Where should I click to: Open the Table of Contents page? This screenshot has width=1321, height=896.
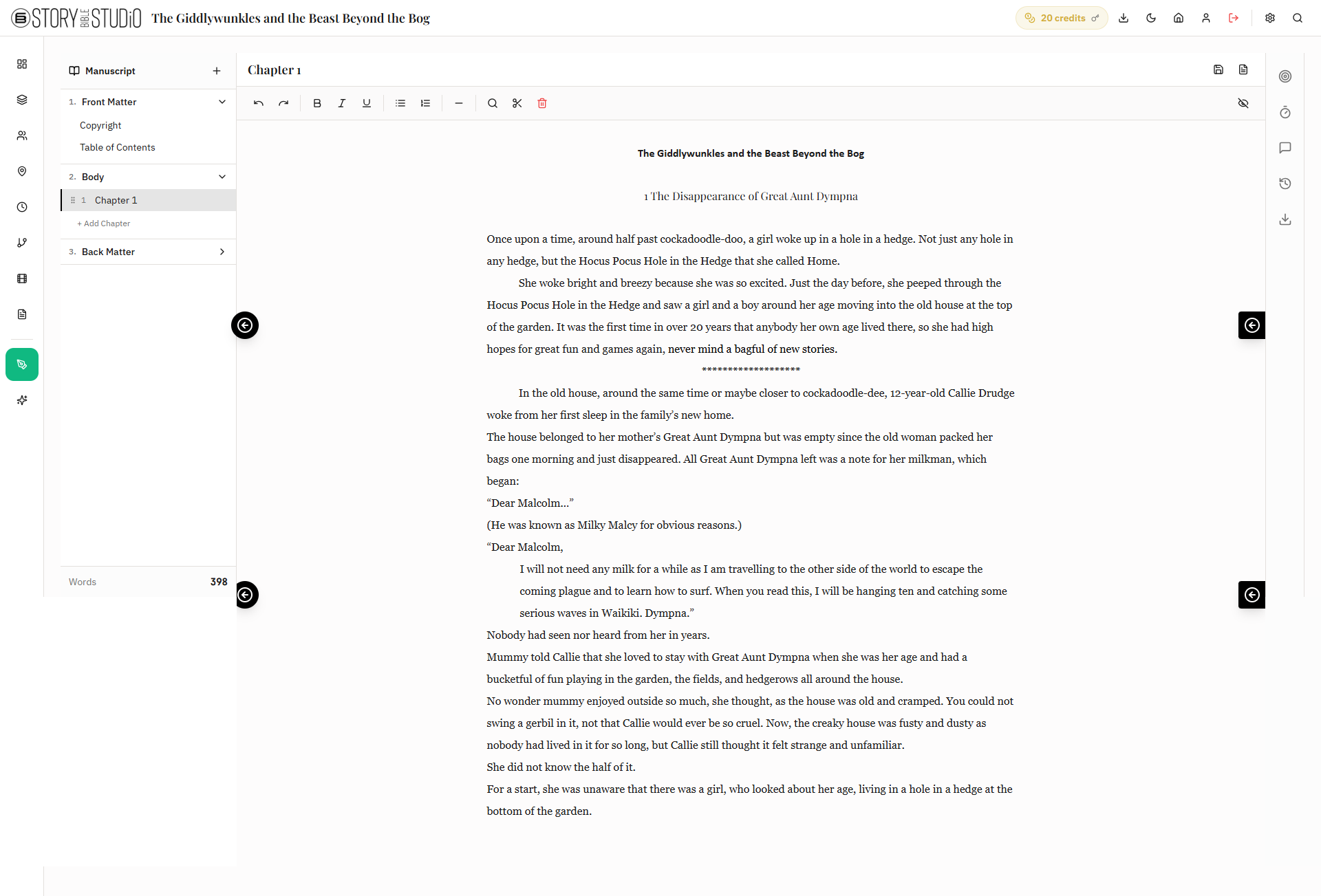point(118,147)
